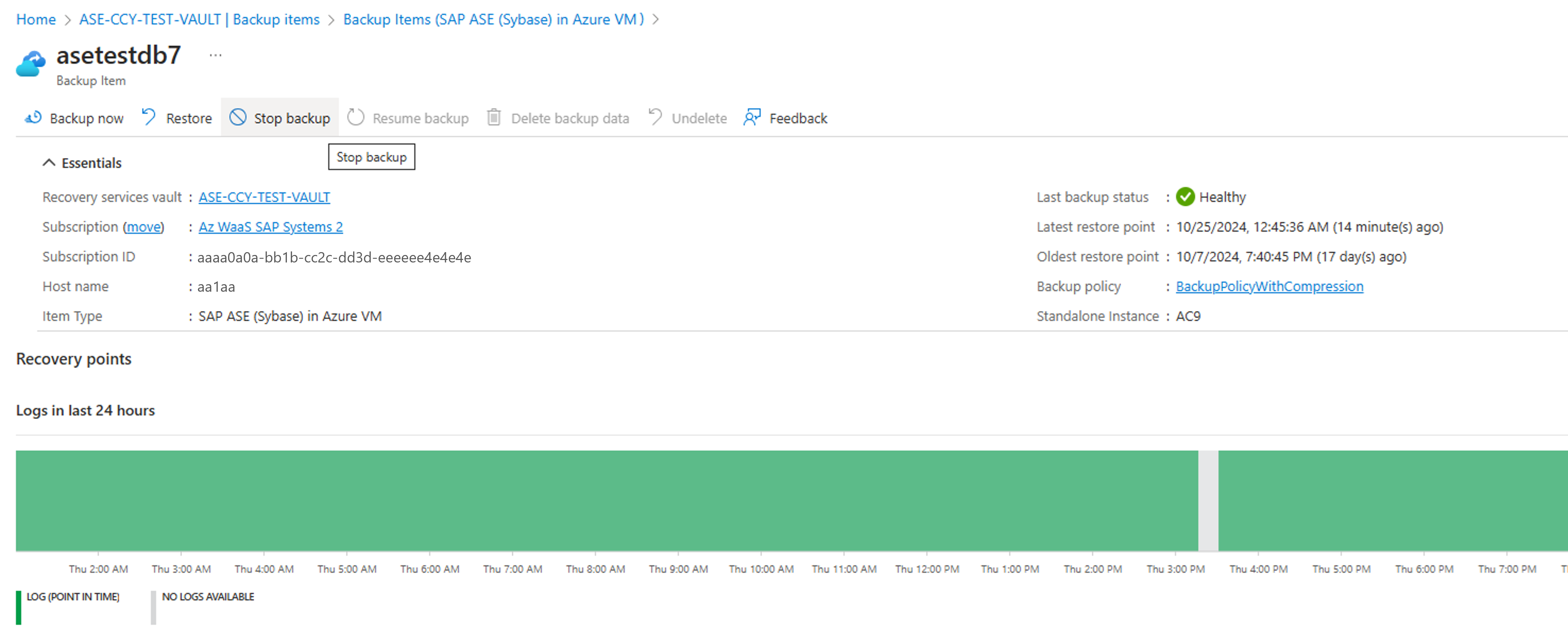Click the Restore arrow icon
1568x628 pixels.
pos(149,116)
